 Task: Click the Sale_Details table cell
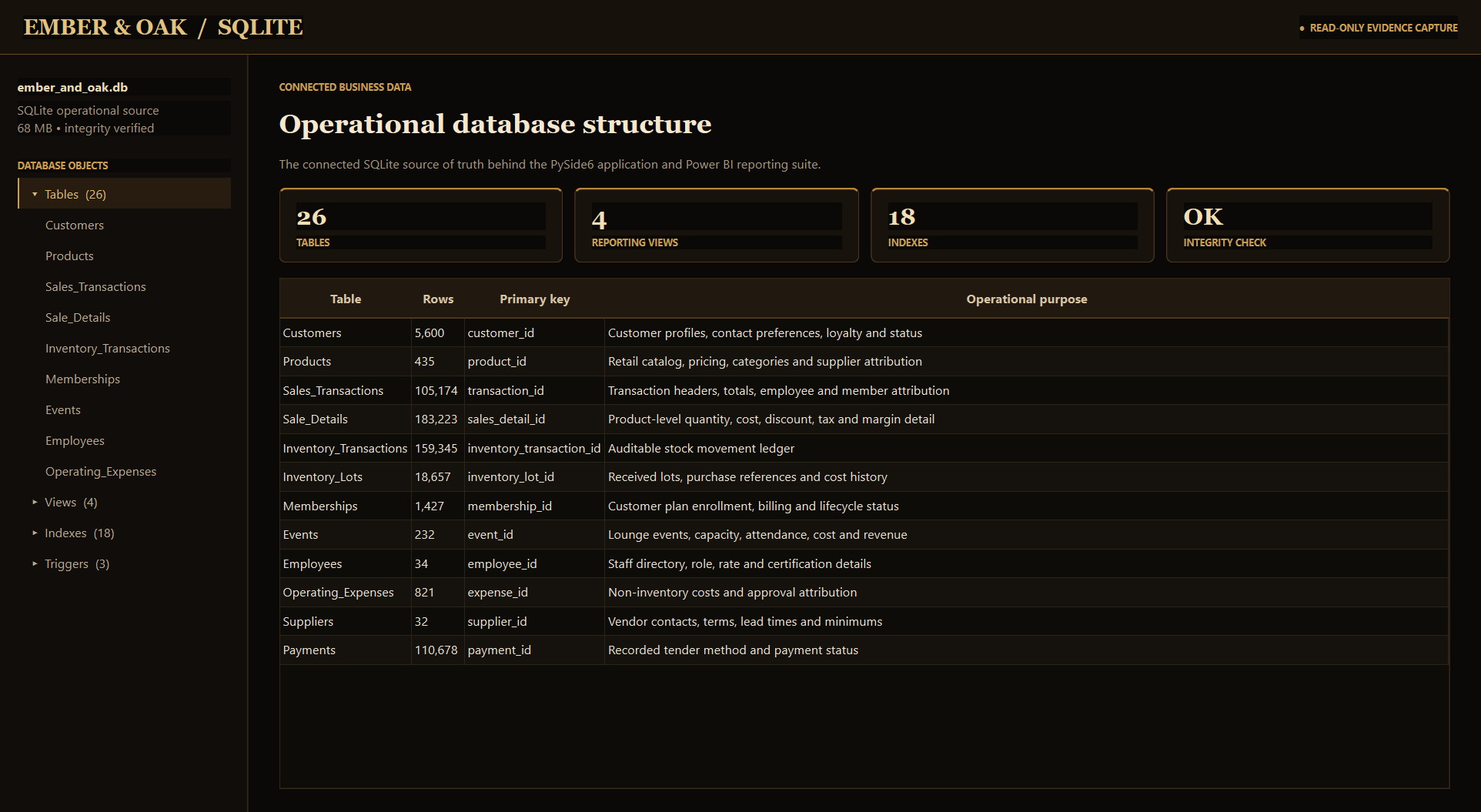pos(346,419)
